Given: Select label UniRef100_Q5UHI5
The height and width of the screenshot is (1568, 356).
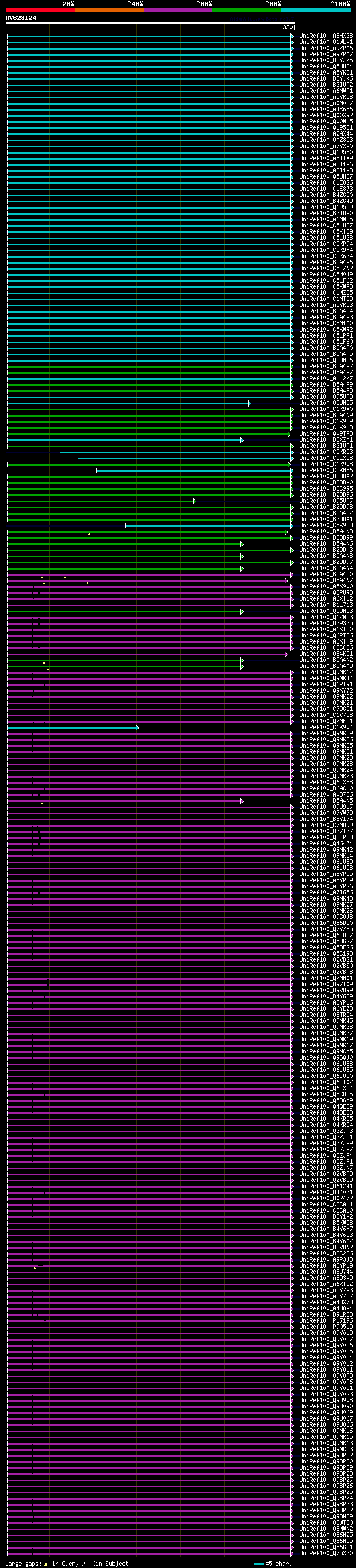Looking at the screenshot, I should (x=326, y=403).
